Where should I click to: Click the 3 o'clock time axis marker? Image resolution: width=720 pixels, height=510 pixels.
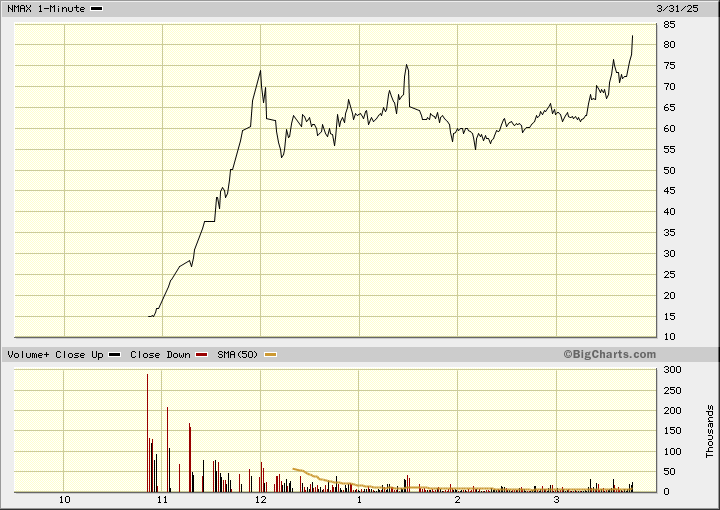(x=555, y=499)
